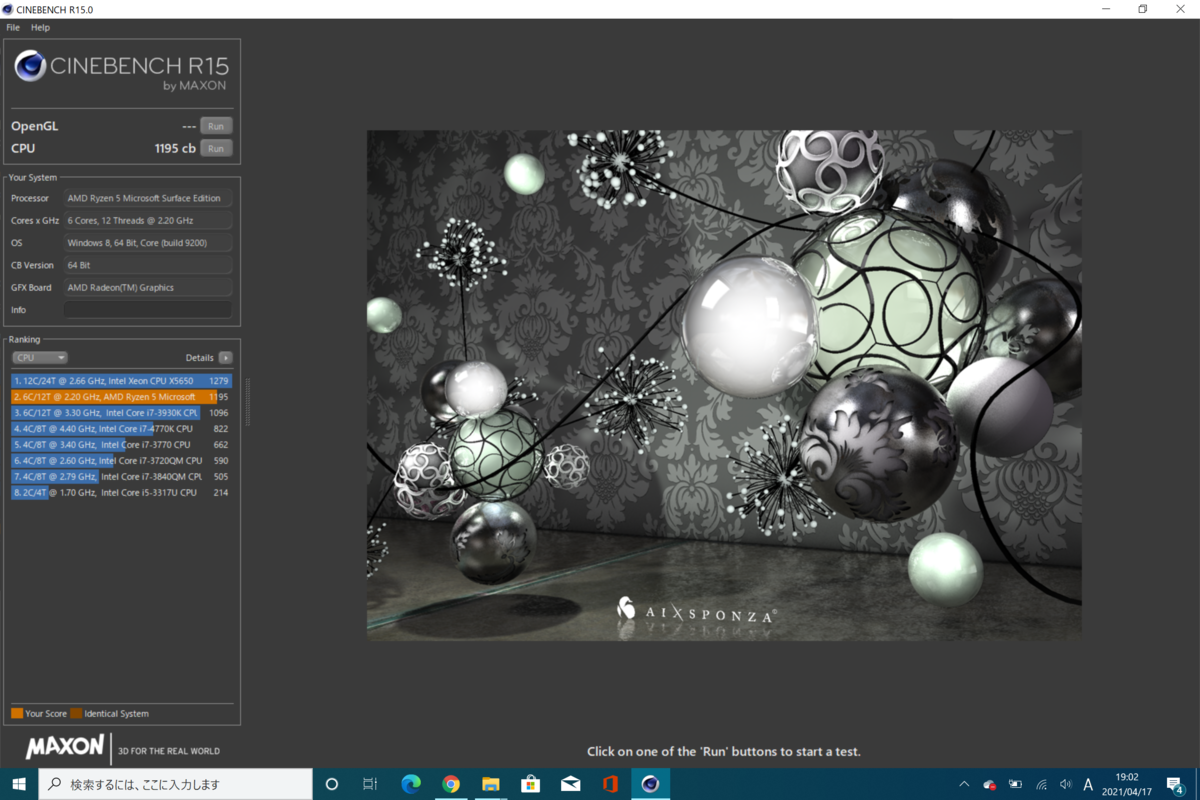Select the Core i7-4770K ranking row
This screenshot has width=1200, height=800.
click(122, 428)
